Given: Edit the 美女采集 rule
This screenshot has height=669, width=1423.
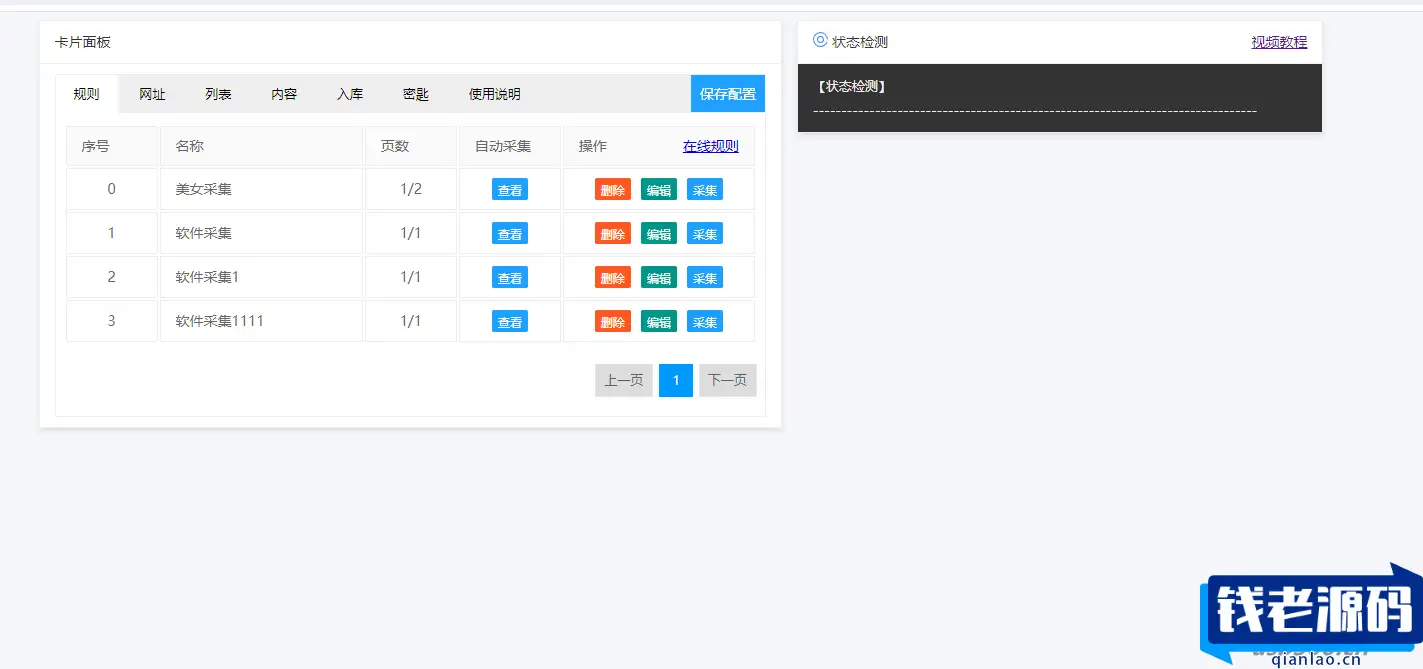Looking at the screenshot, I should (x=659, y=190).
